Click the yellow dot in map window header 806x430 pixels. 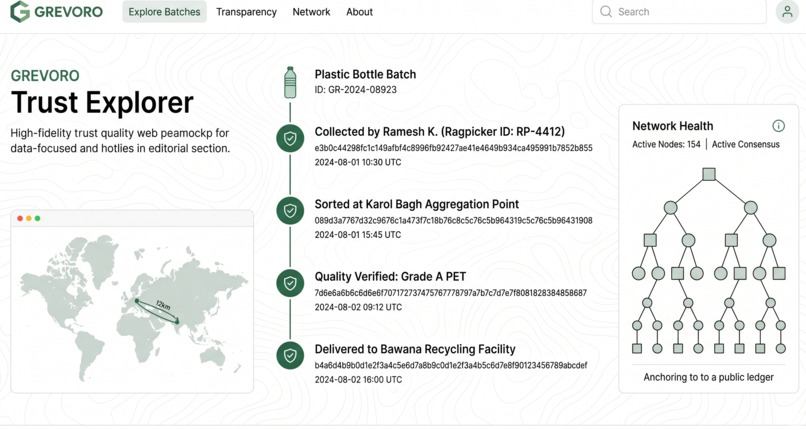[x=29, y=218]
